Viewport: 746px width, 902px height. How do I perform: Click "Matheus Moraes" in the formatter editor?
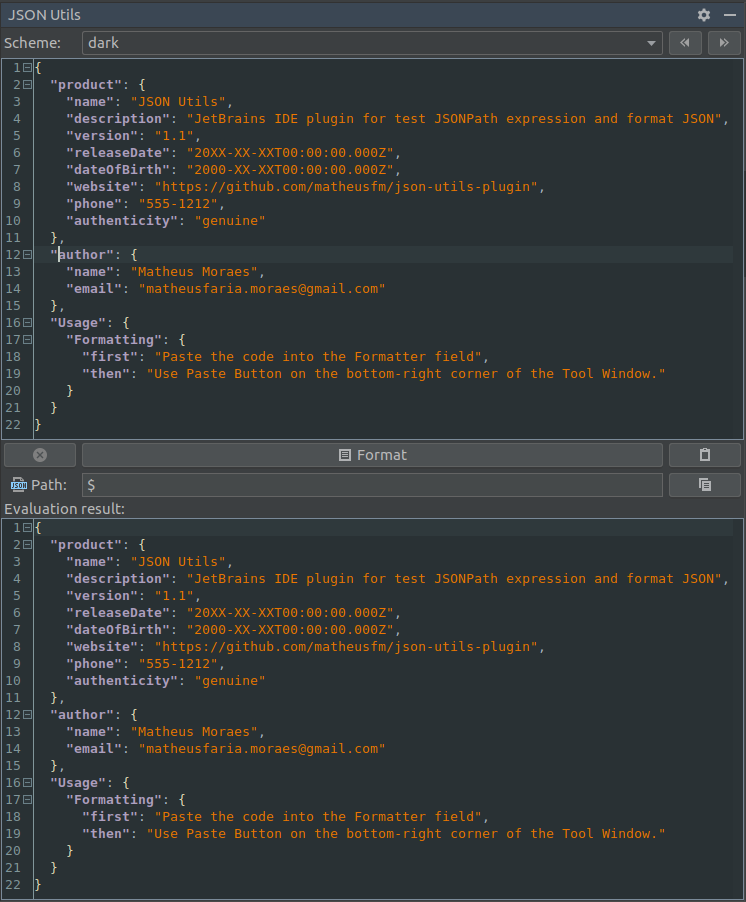tap(194, 272)
